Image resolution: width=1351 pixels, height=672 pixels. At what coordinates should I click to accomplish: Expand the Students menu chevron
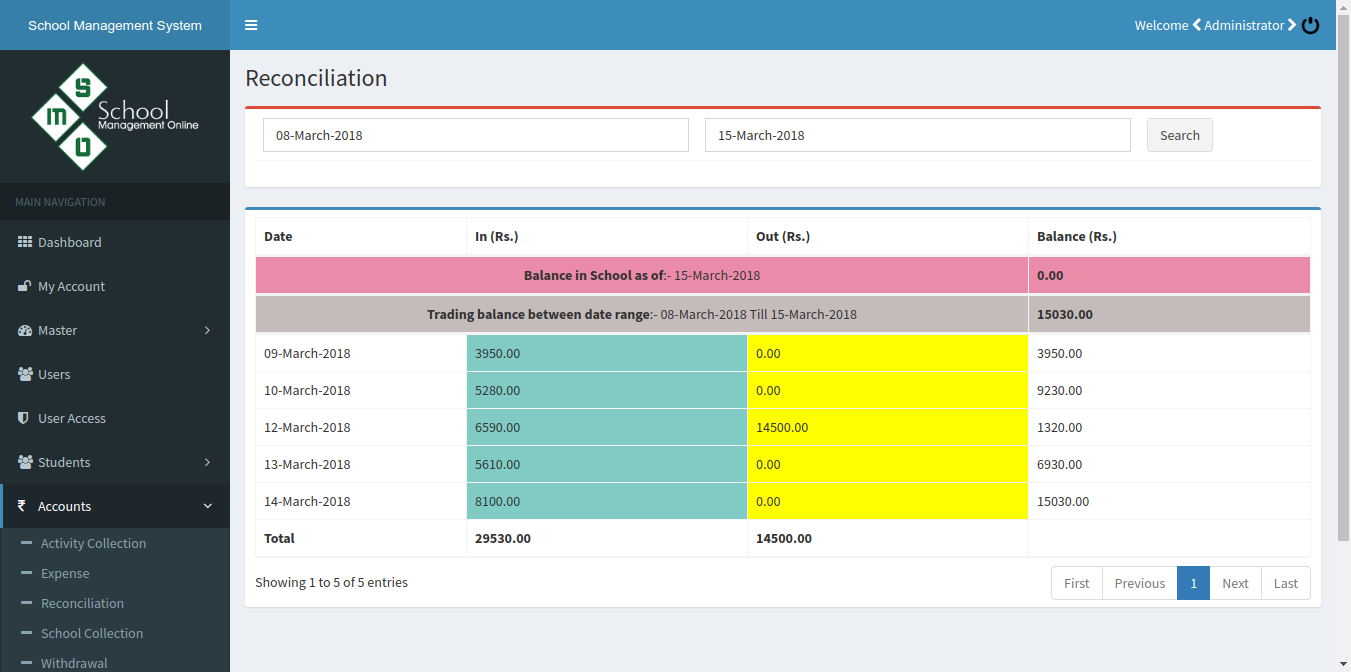pyautogui.click(x=207, y=462)
